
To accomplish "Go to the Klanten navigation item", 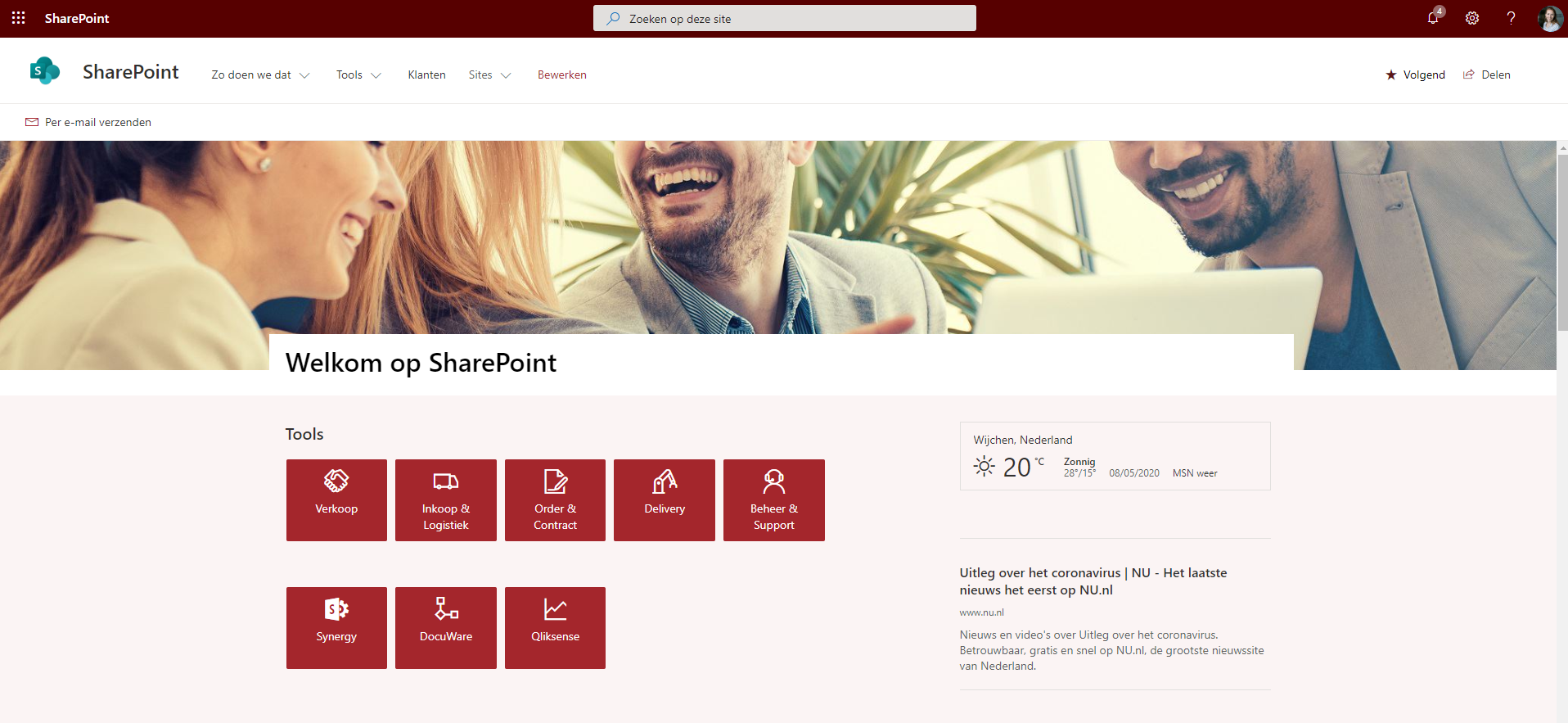I will coord(426,75).
